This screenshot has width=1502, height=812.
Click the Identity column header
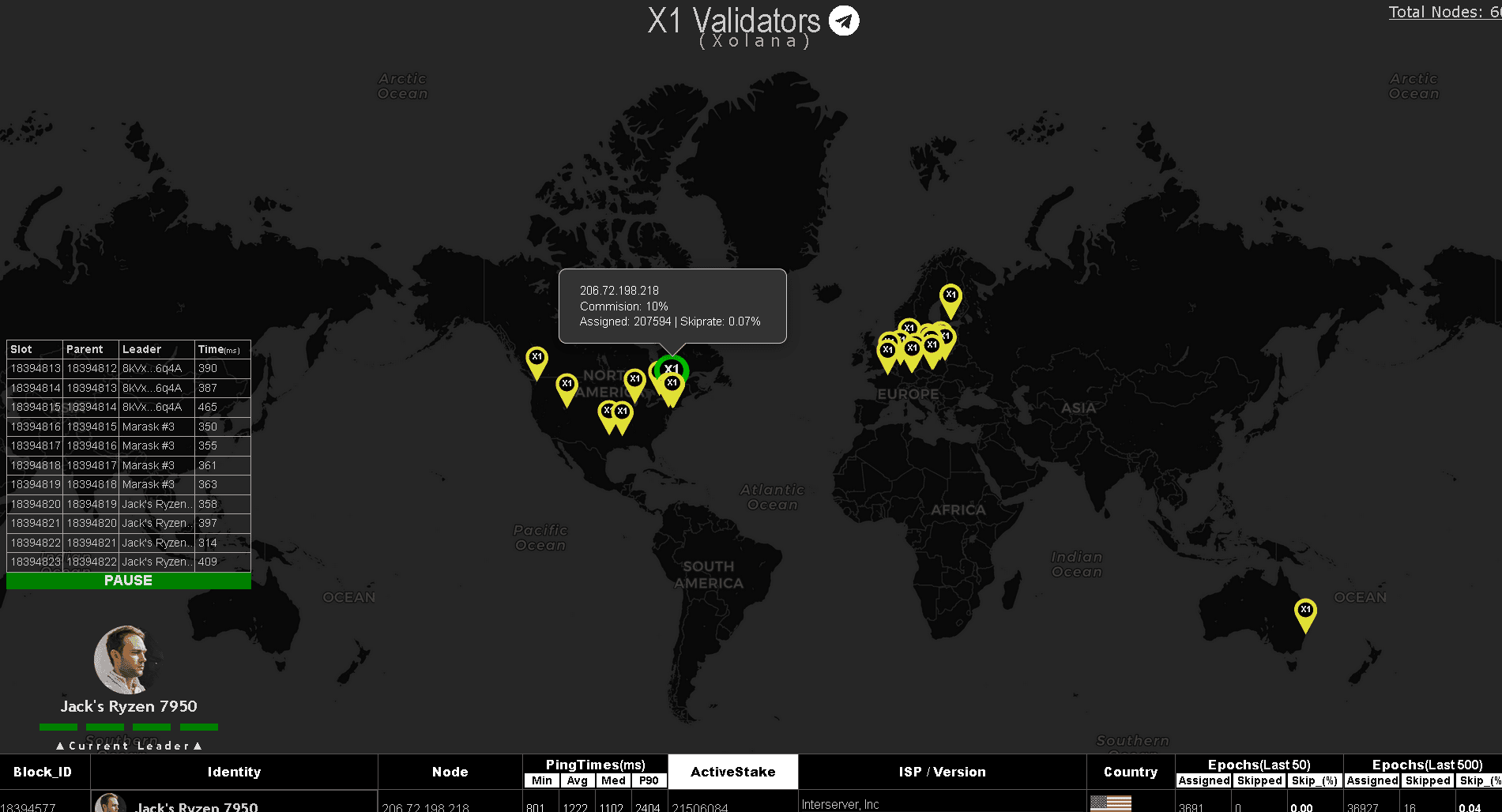[234, 772]
